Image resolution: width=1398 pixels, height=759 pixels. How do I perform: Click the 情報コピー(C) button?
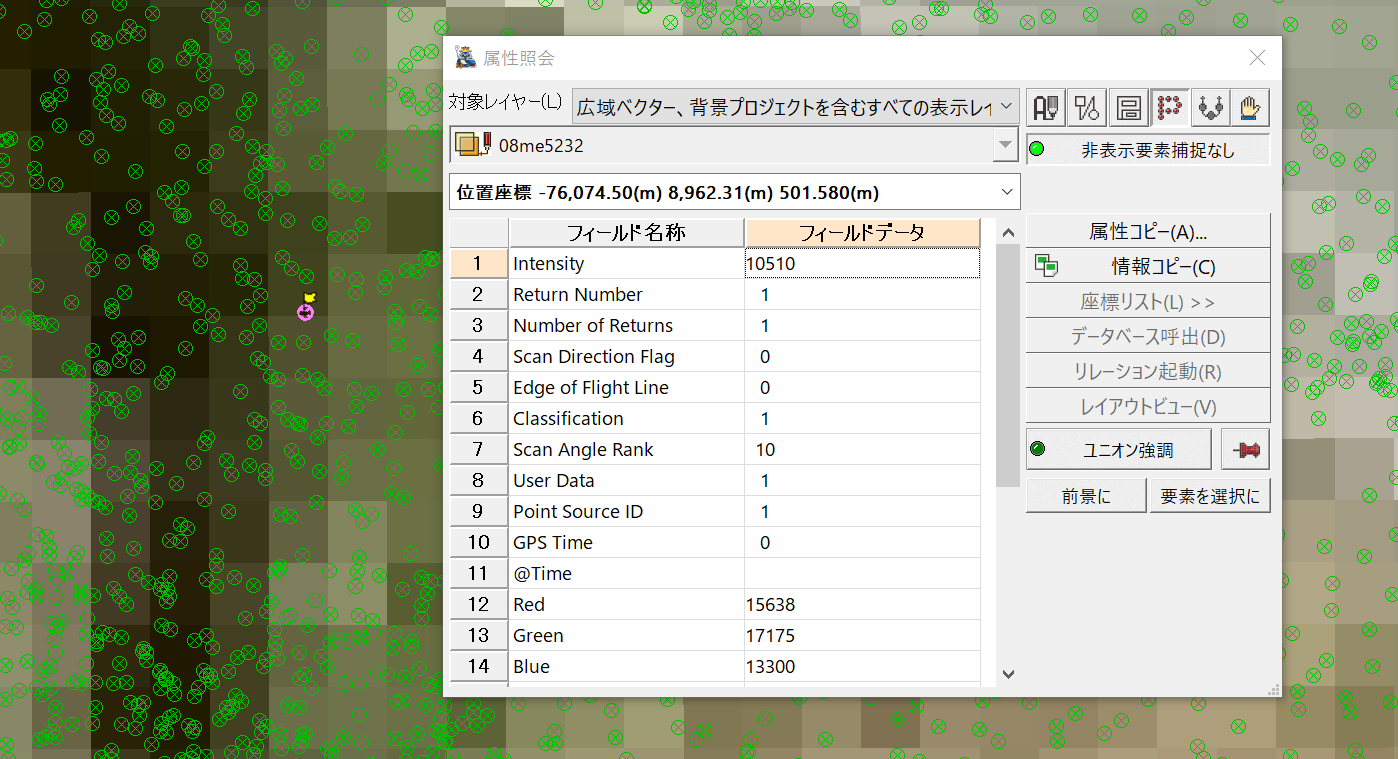coord(1148,266)
